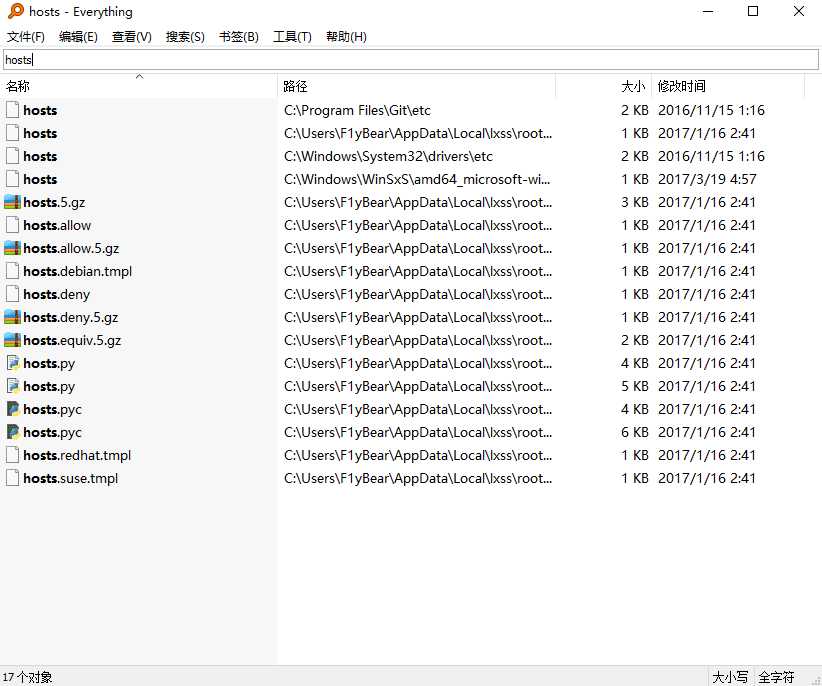Click file icon of hosts in WinSxS row
Screen dimensions: 822x686
[13, 179]
